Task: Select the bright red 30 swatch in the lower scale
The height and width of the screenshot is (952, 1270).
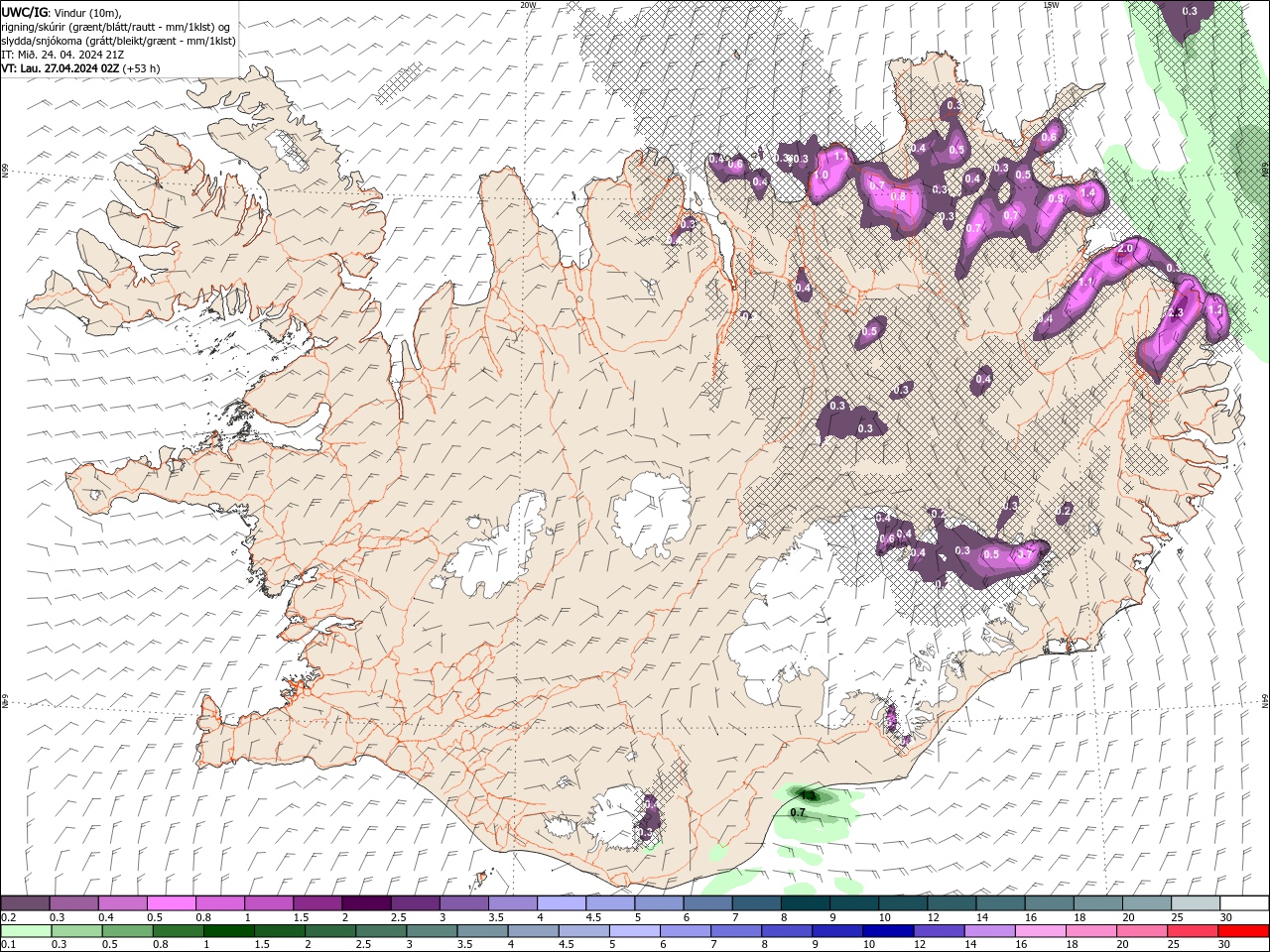Action: pyautogui.click(x=1243, y=931)
